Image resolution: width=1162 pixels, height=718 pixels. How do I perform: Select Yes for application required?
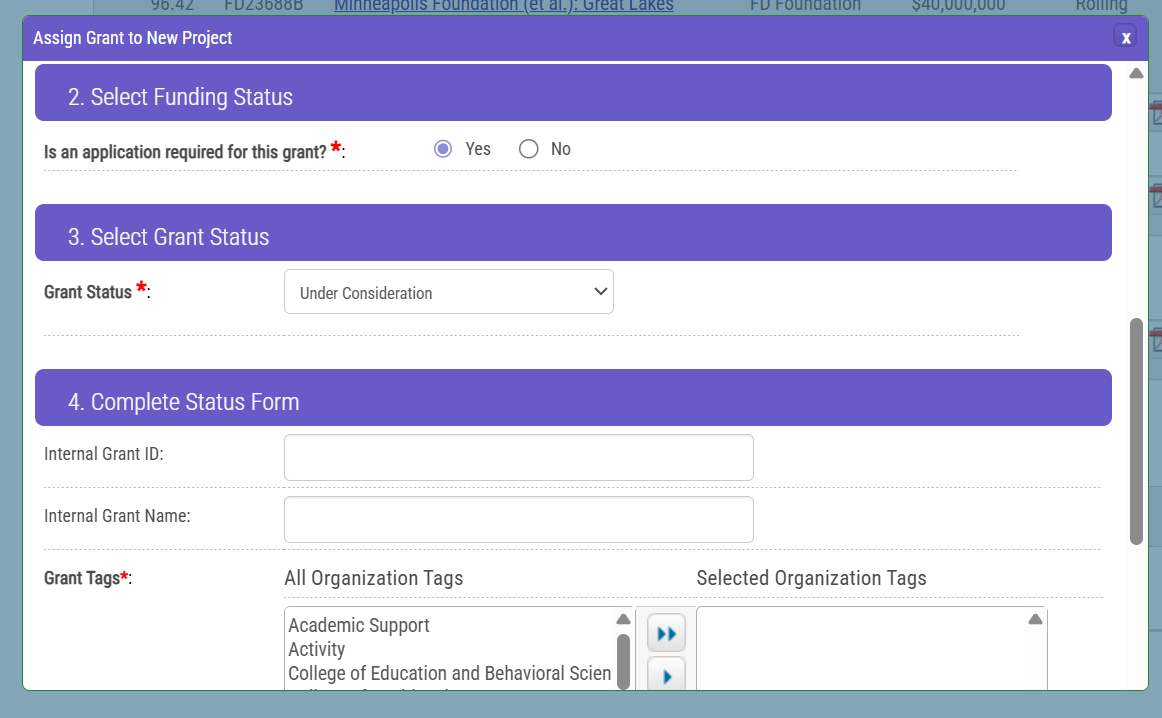click(x=443, y=149)
